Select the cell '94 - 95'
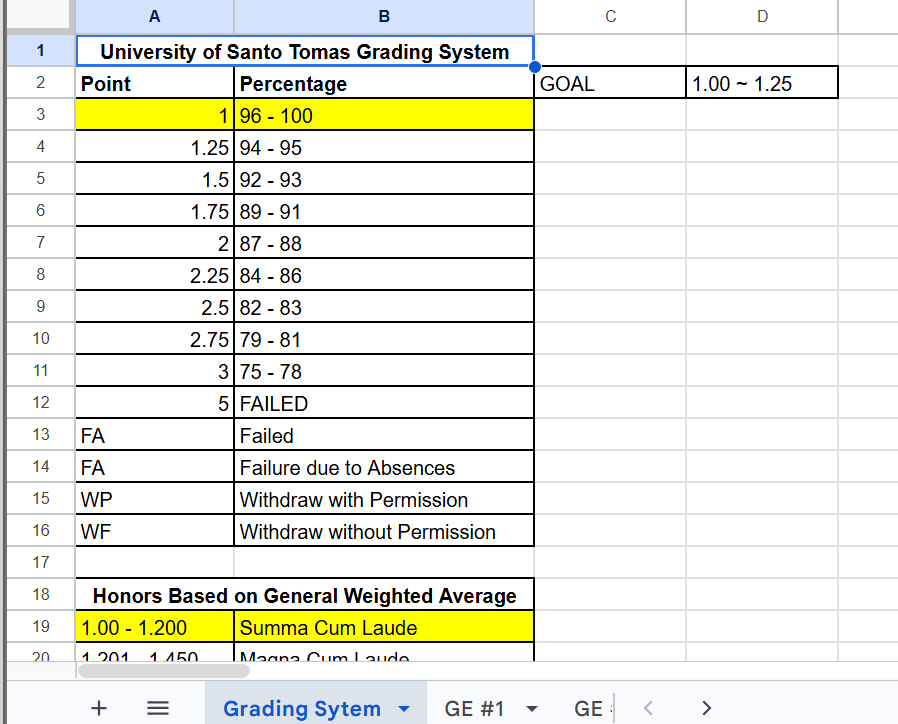The width and height of the screenshot is (898, 724). pos(384,147)
